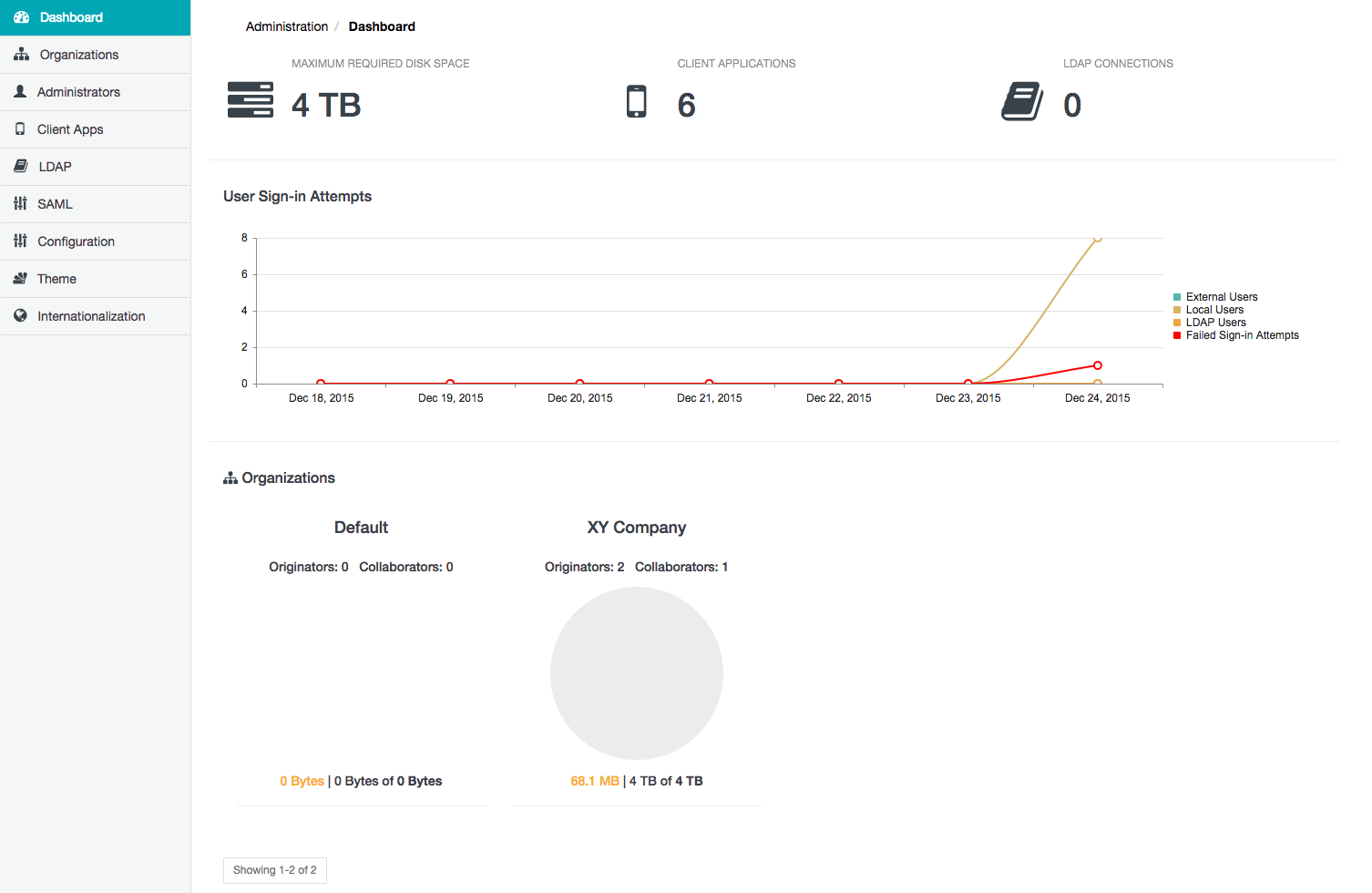
Task: Toggle External Users legend swatch
Action: click(x=1177, y=297)
